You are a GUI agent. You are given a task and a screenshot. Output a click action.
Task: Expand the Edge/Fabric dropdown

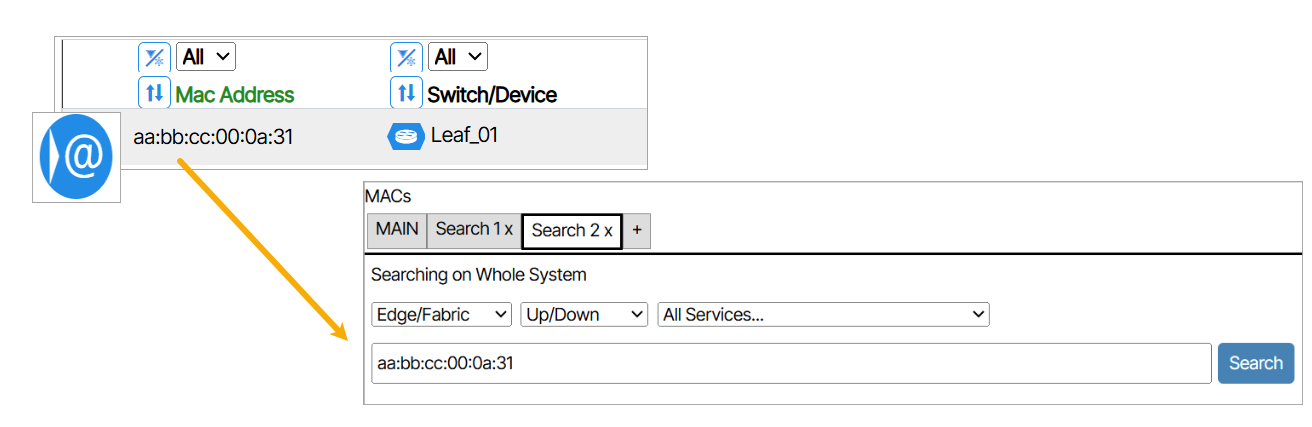coord(441,314)
